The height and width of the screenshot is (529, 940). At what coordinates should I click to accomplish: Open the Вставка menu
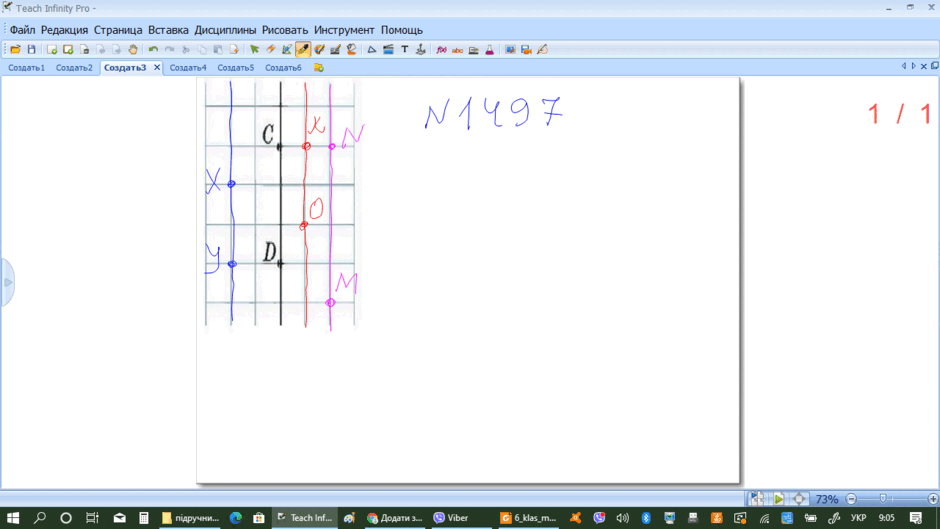coord(168,30)
